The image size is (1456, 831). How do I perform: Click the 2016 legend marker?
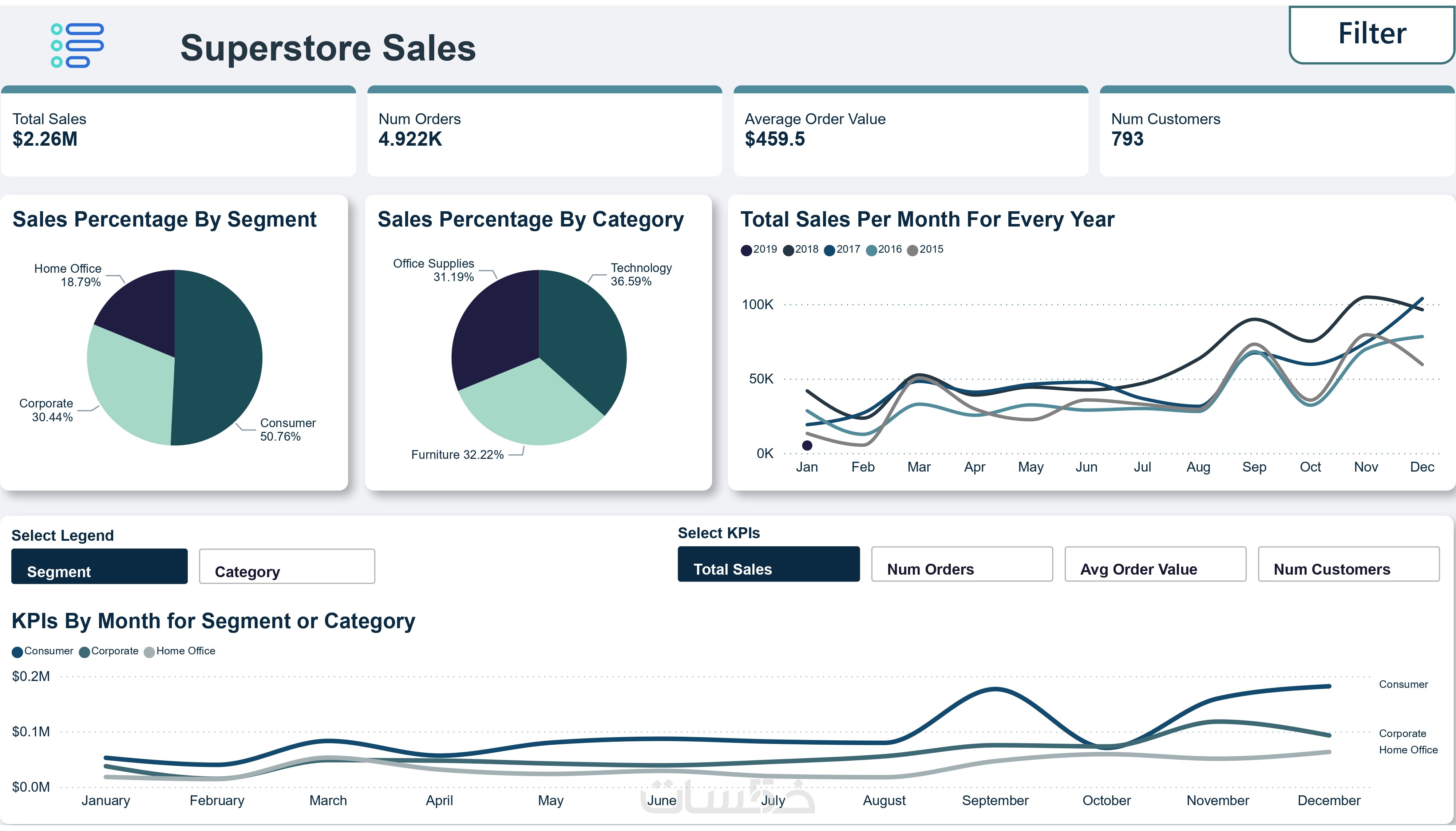[x=871, y=250]
